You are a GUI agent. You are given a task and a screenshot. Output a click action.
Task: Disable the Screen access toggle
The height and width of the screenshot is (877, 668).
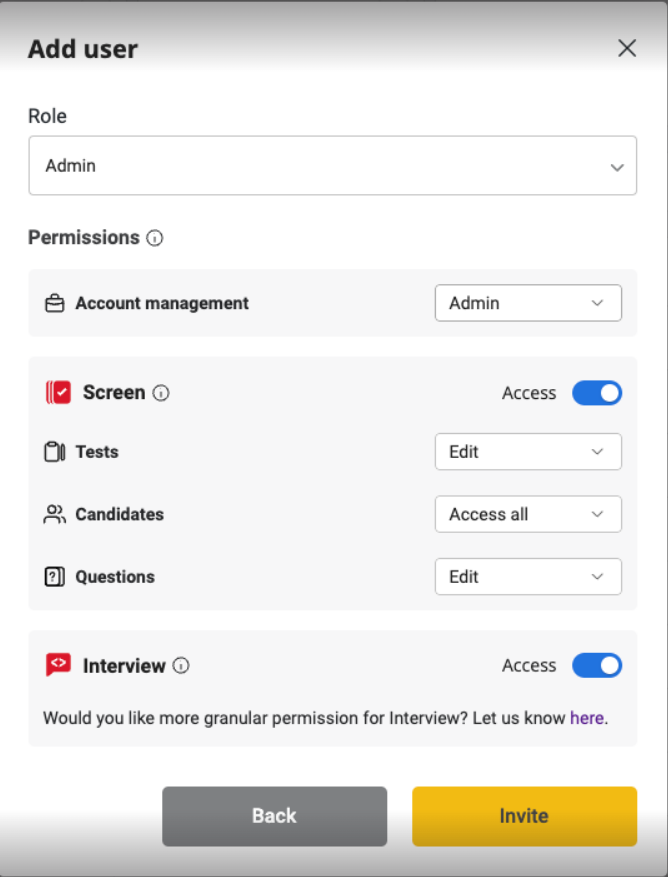(597, 393)
